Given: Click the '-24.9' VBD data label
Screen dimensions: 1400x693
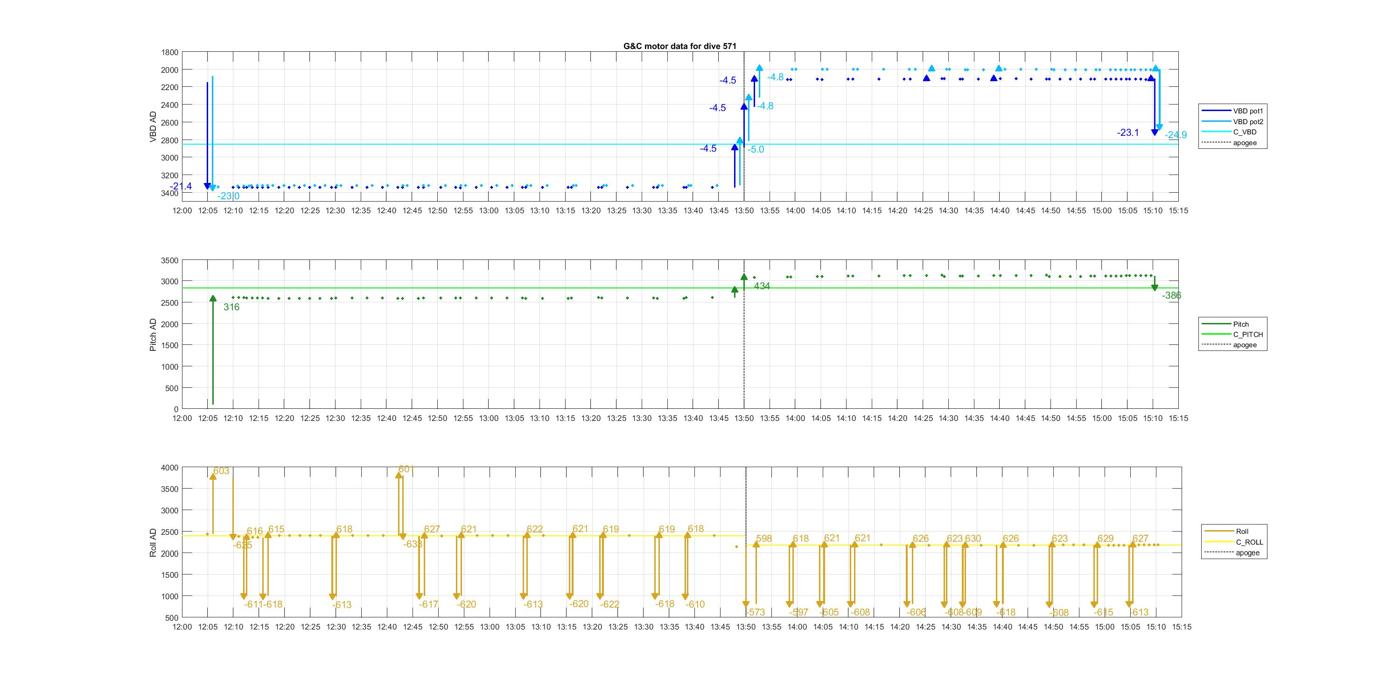Looking at the screenshot, I should click(x=1176, y=135).
